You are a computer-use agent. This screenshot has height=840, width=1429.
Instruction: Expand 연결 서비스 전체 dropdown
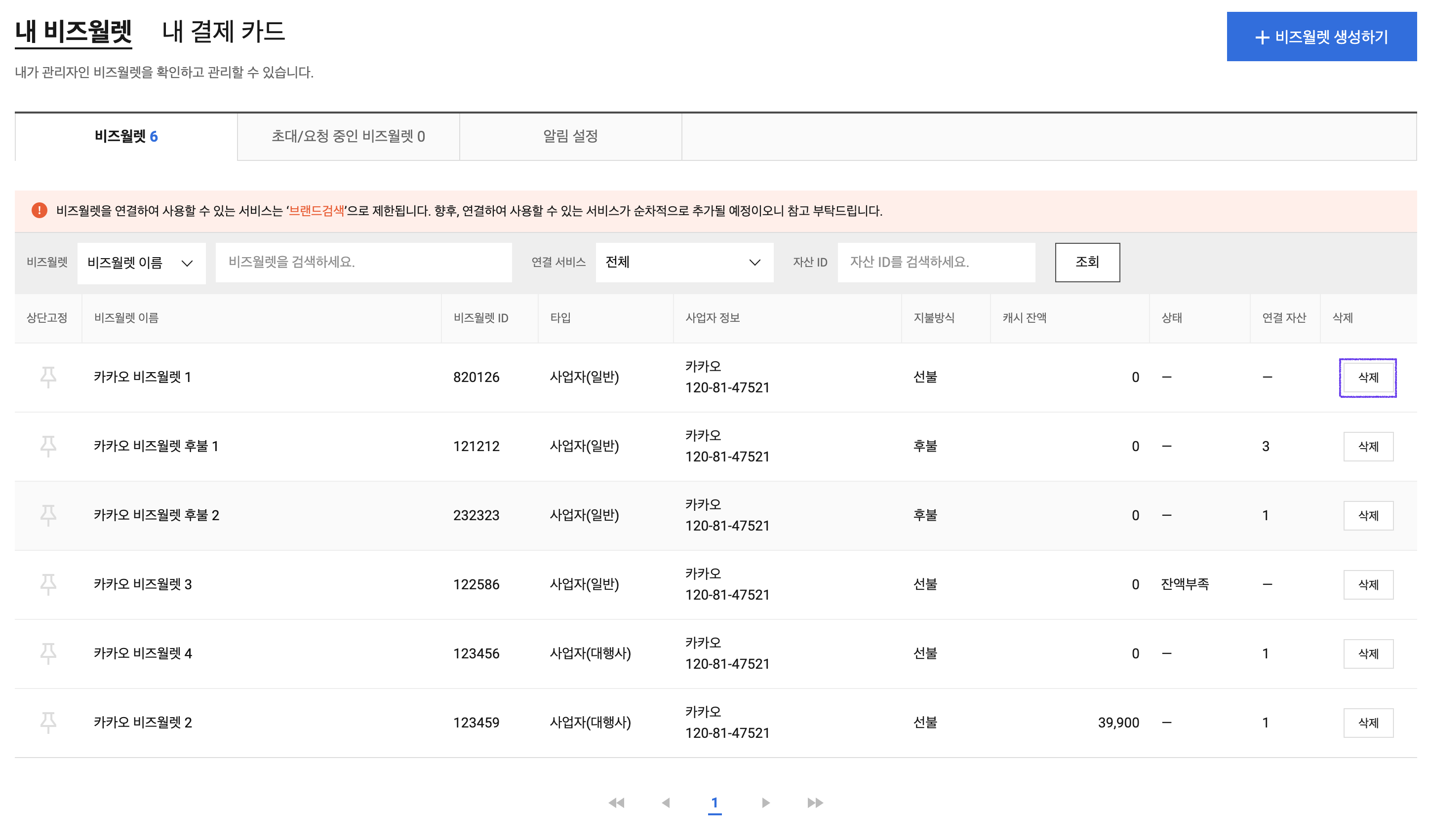click(684, 263)
